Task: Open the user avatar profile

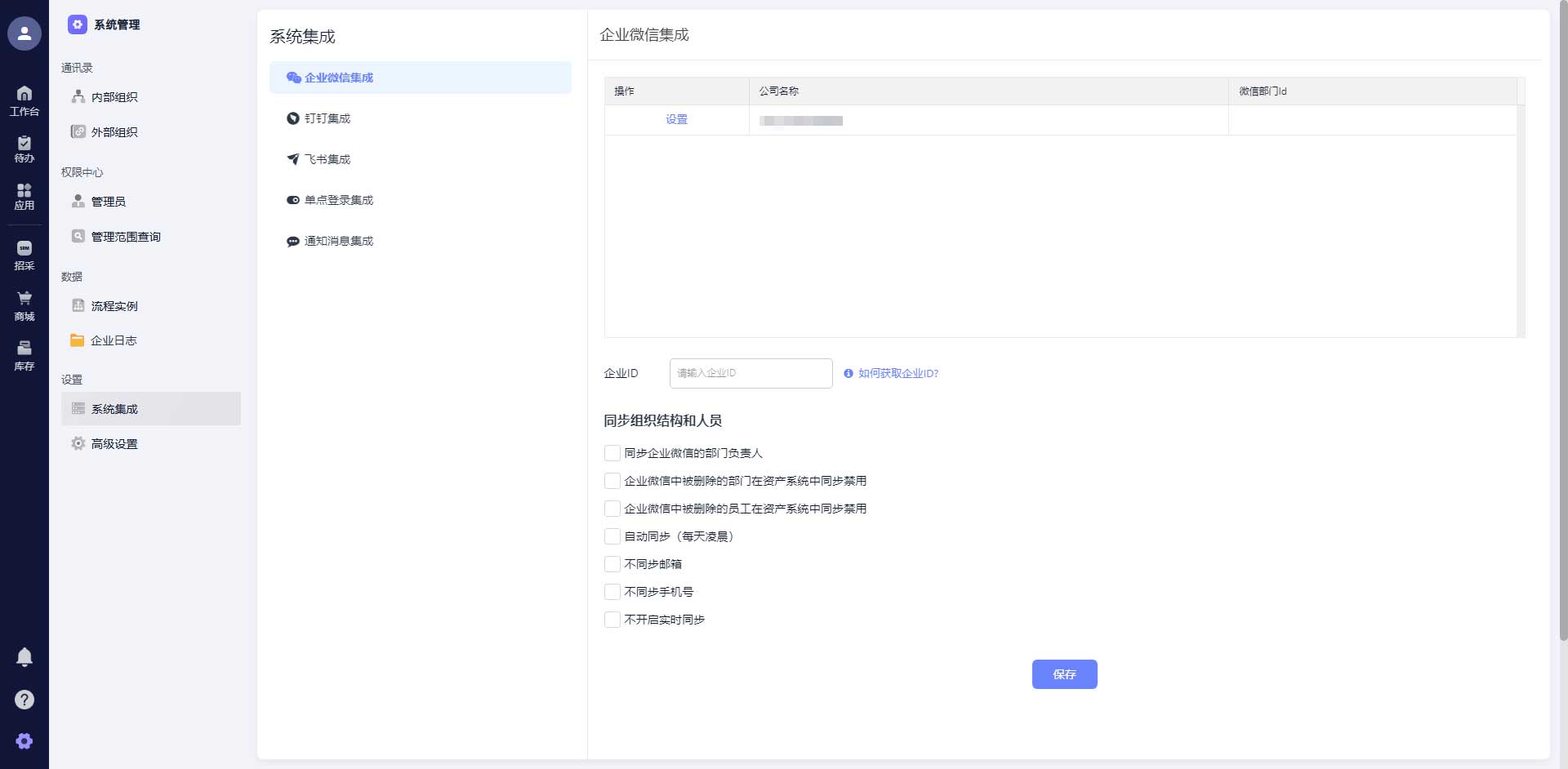Action: 24,33
